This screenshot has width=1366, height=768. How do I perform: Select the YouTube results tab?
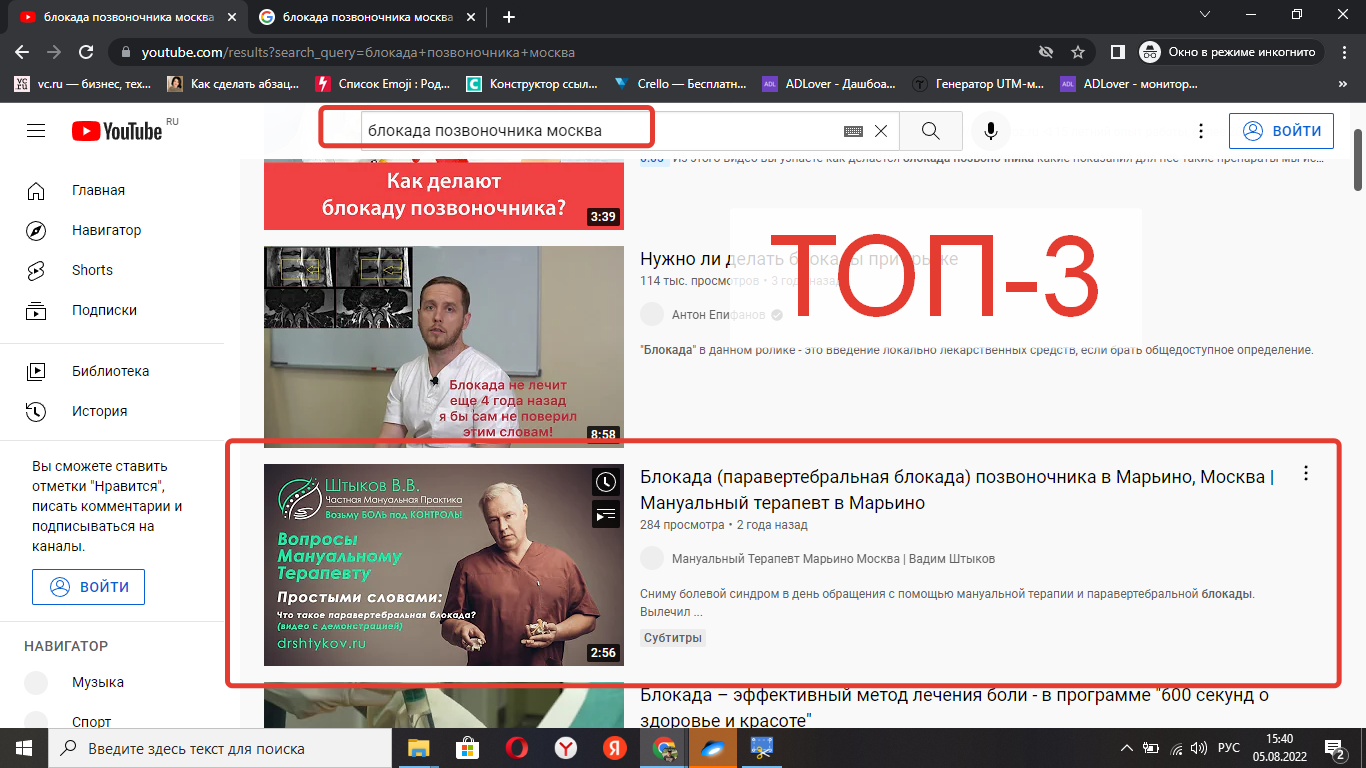tap(126, 17)
